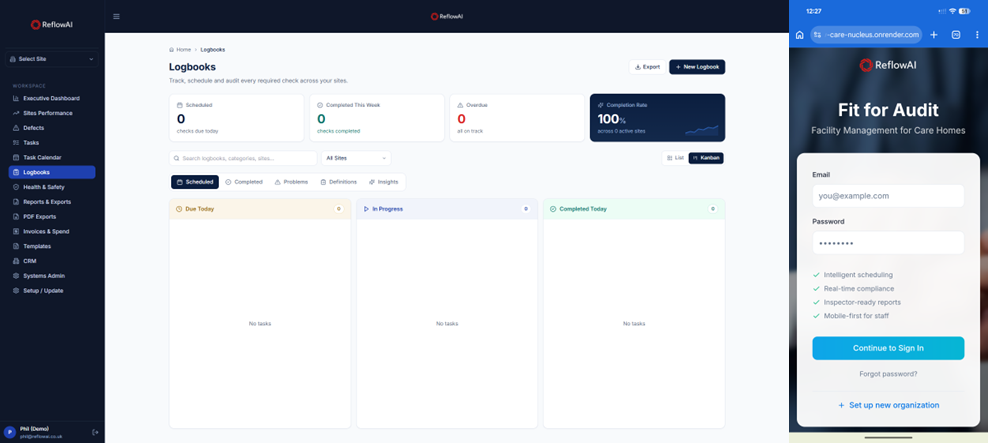Click the Wi-Fi icon in phone status bar
988x443 pixels.
952,11
